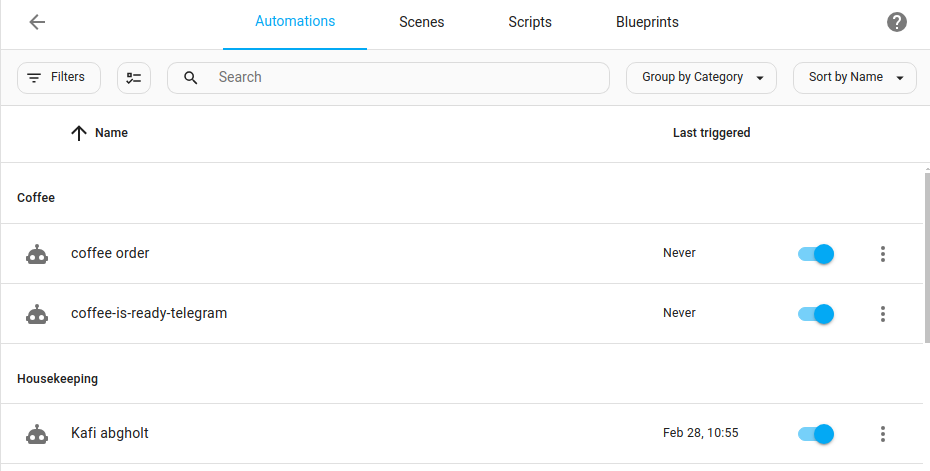
Task: Sort by the Name column header
Action: click(x=111, y=133)
